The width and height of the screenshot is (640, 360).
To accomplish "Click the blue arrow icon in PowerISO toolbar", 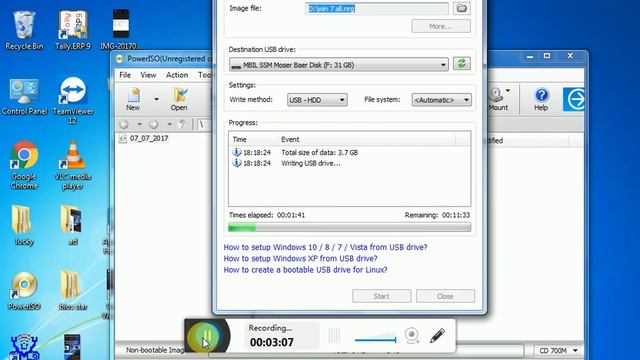I will 574,99.
